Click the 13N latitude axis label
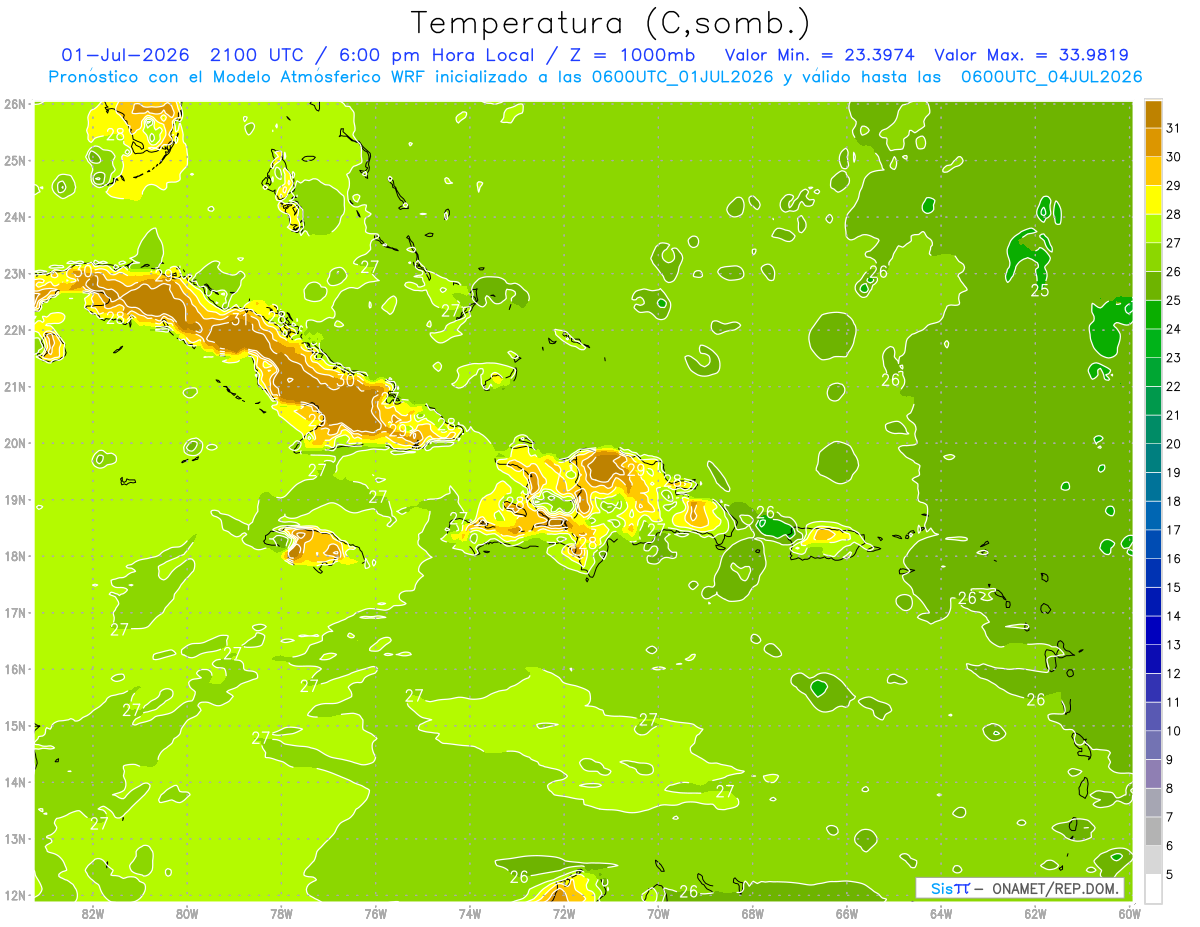 point(15,838)
